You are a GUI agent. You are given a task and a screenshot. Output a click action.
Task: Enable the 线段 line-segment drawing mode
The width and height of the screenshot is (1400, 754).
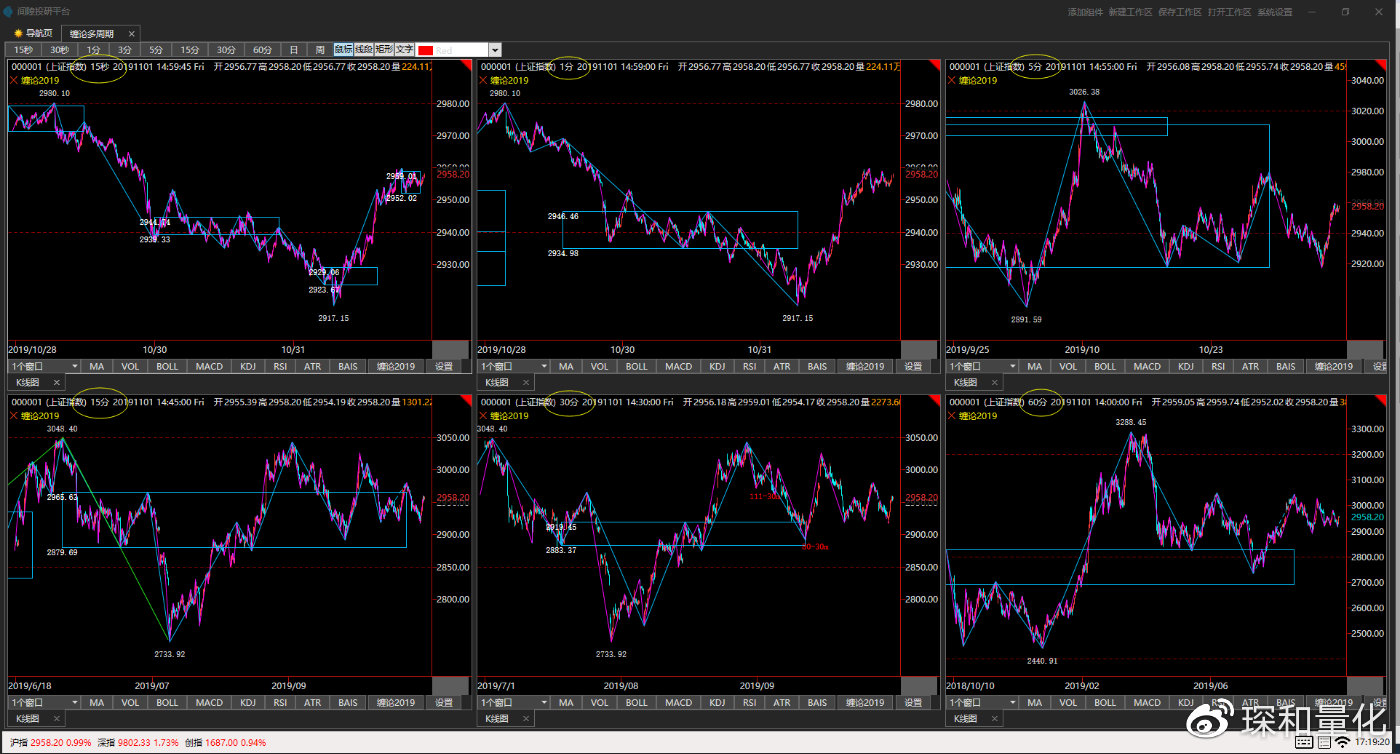pos(364,49)
